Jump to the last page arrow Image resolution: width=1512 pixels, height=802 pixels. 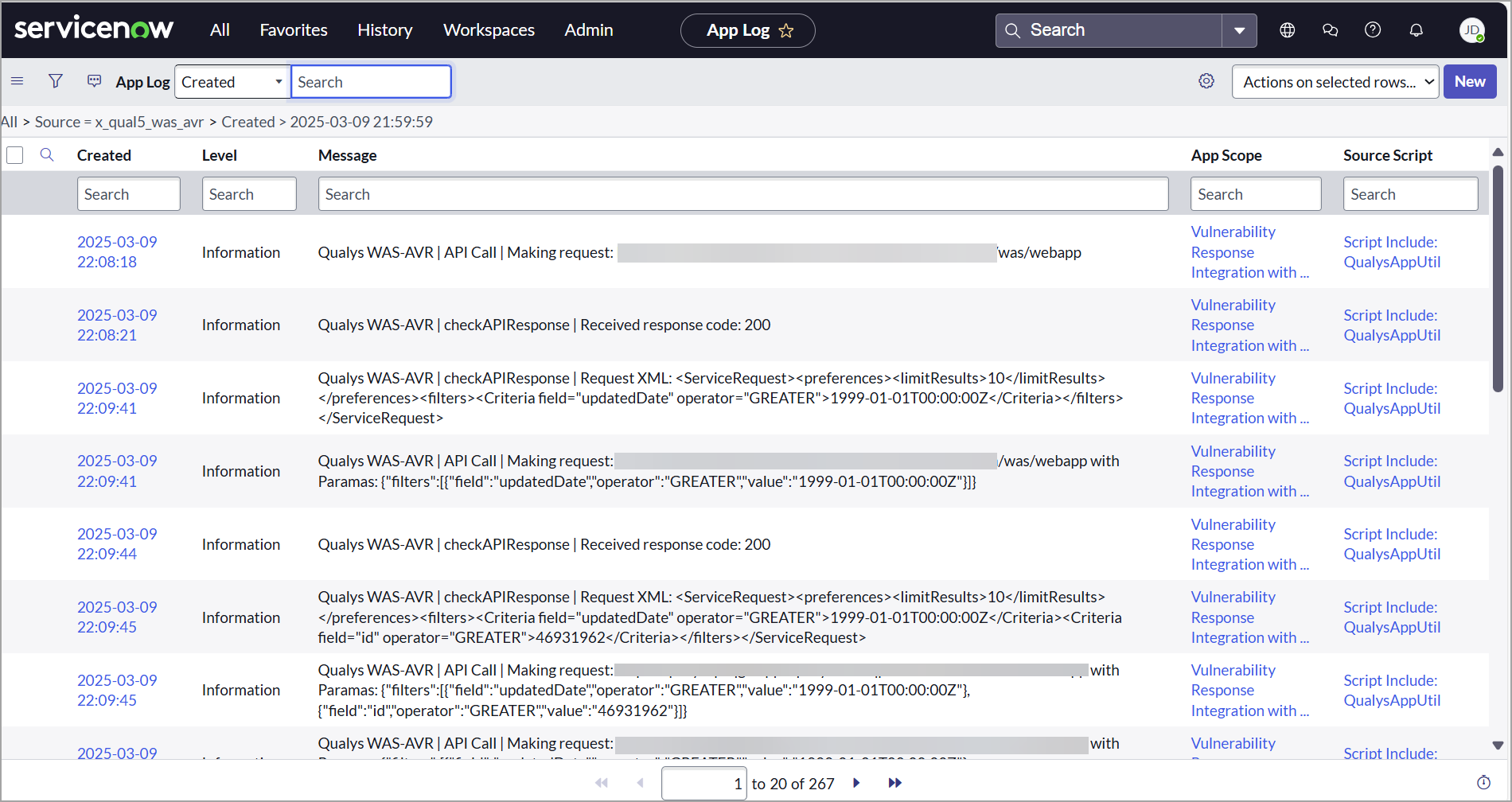click(x=894, y=783)
